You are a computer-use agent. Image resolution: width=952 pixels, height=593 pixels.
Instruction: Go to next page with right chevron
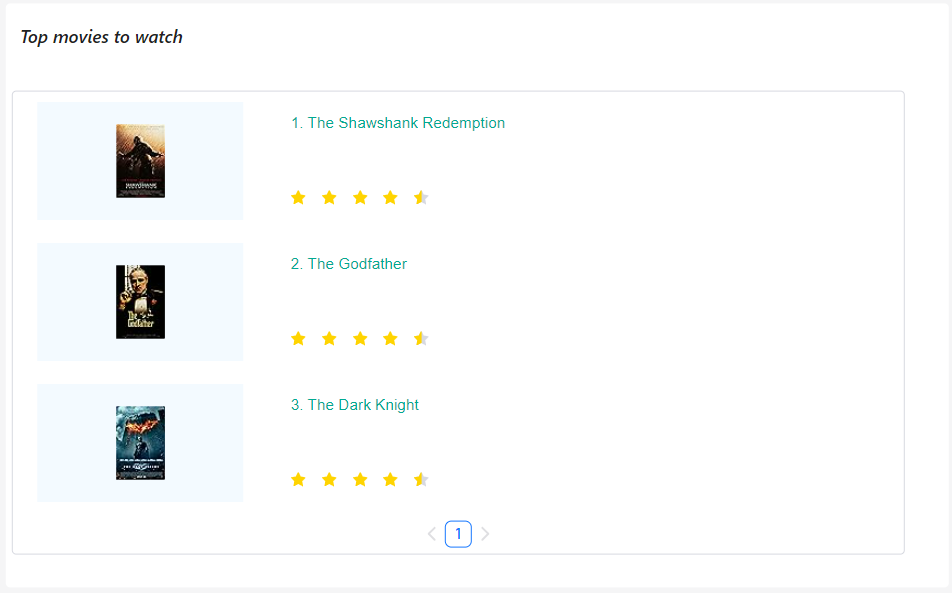click(x=485, y=534)
